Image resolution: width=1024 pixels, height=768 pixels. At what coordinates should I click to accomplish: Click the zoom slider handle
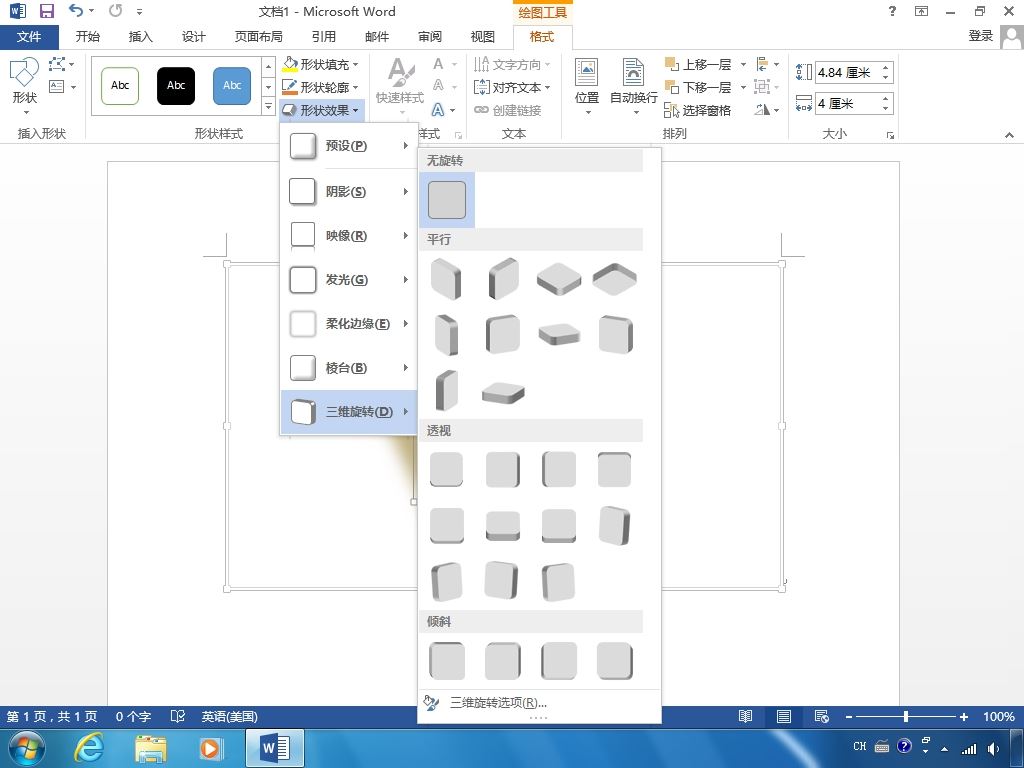[906, 716]
